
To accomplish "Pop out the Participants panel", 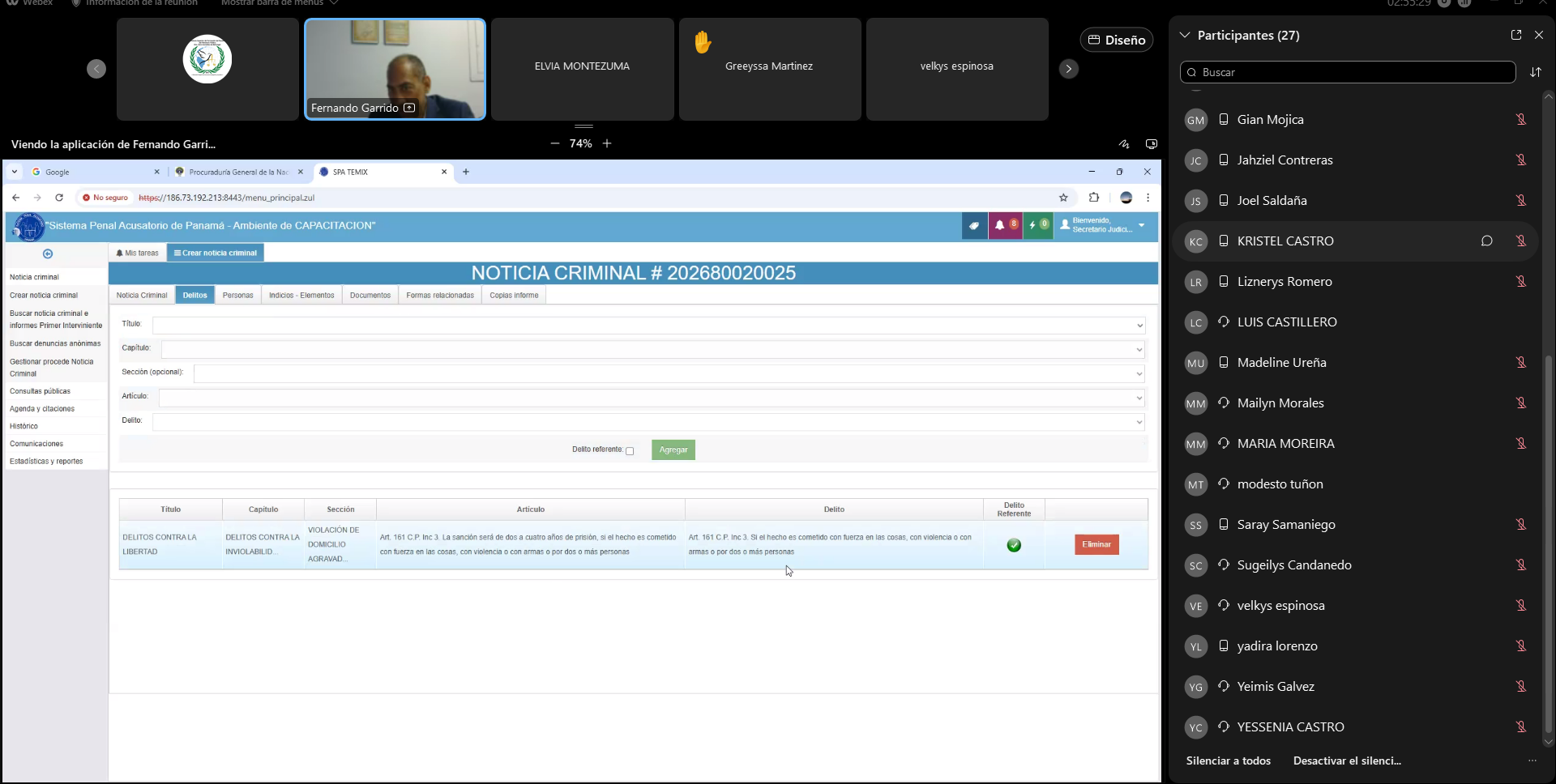I will pyautogui.click(x=1515, y=35).
